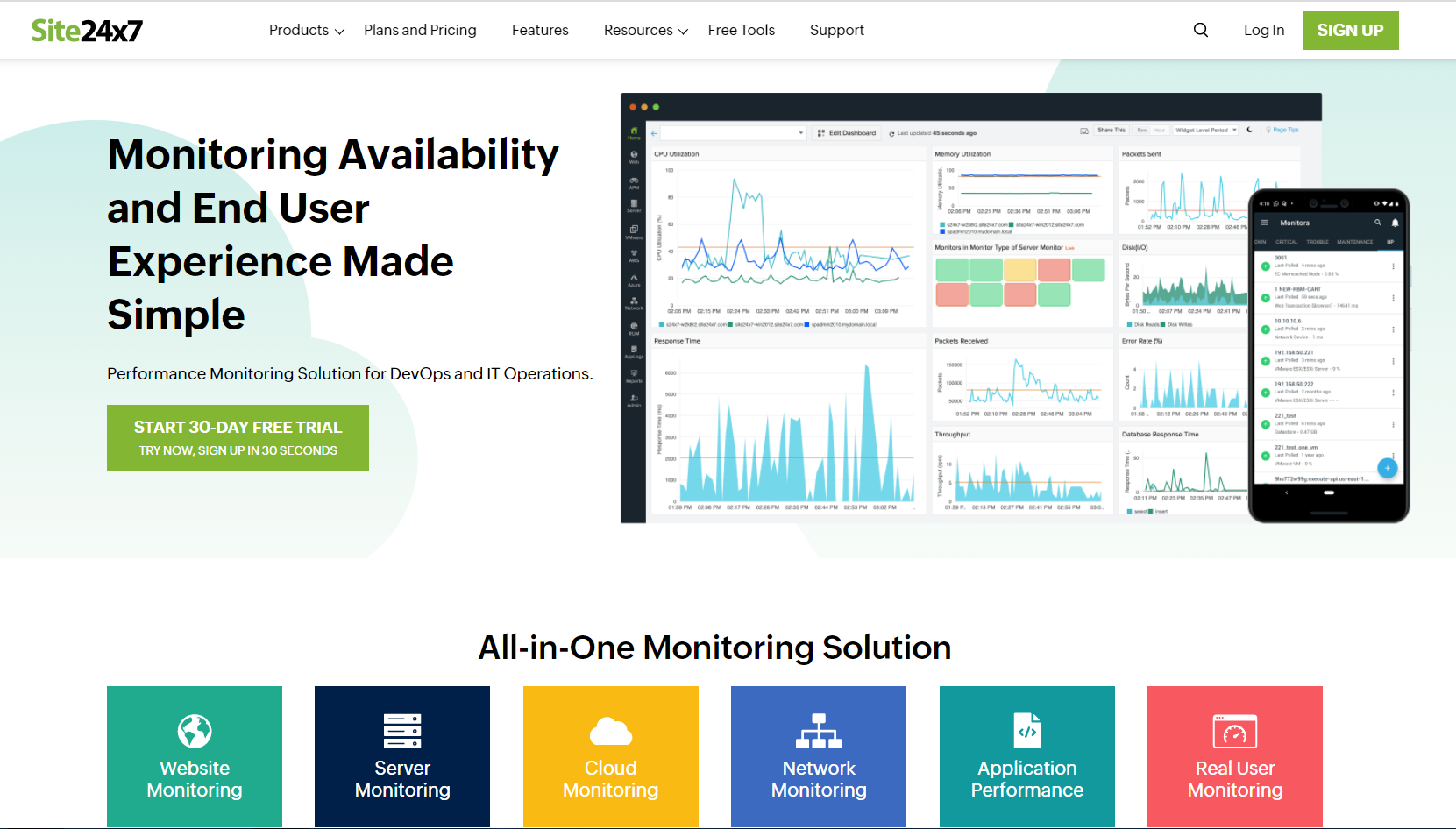
Task: Open the search magnifier icon
Action: [x=1201, y=30]
